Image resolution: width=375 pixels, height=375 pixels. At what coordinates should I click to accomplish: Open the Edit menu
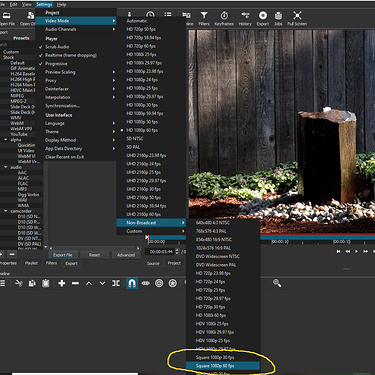click(x=13, y=4)
